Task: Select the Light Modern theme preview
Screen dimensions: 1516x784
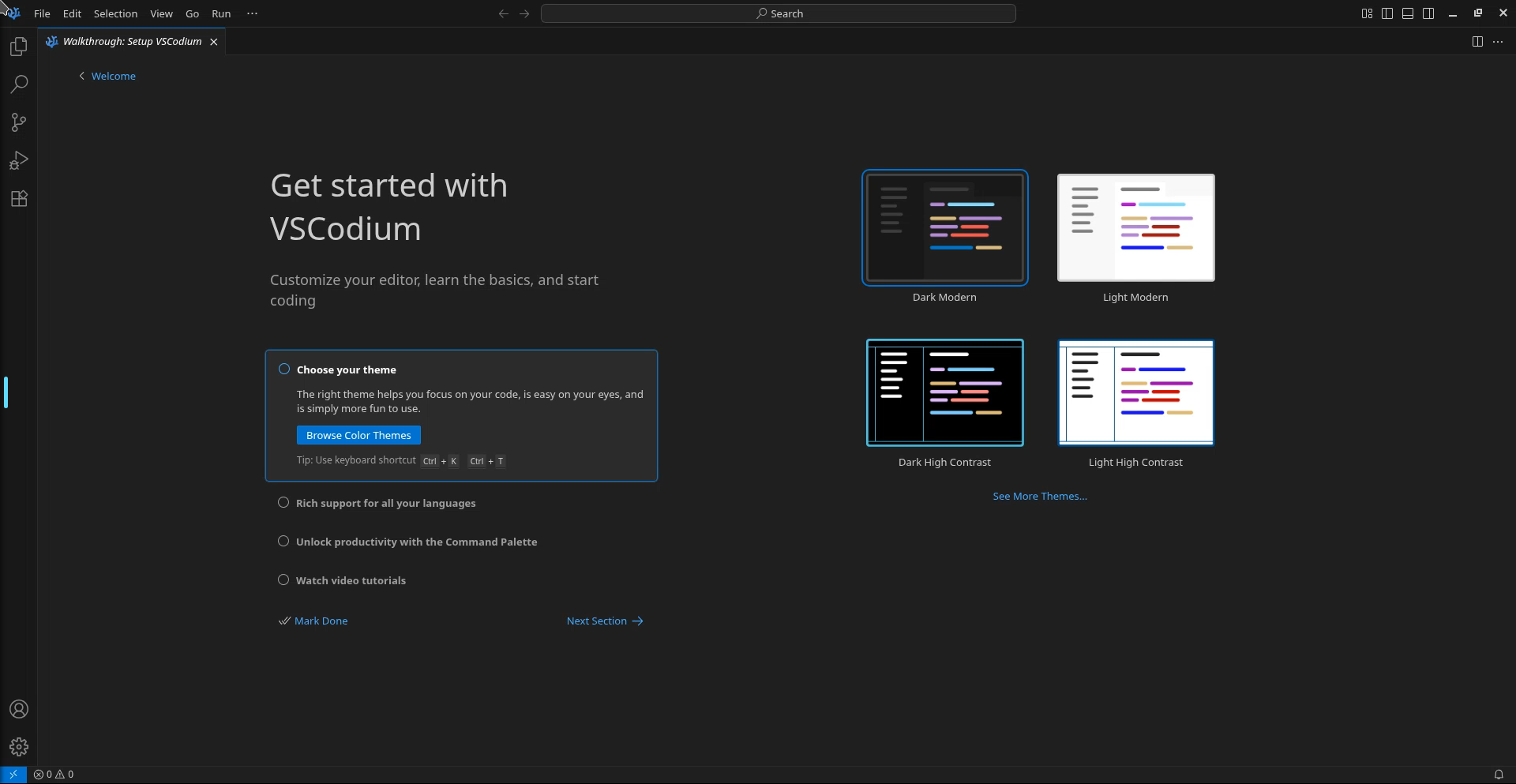Action: click(x=1135, y=227)
